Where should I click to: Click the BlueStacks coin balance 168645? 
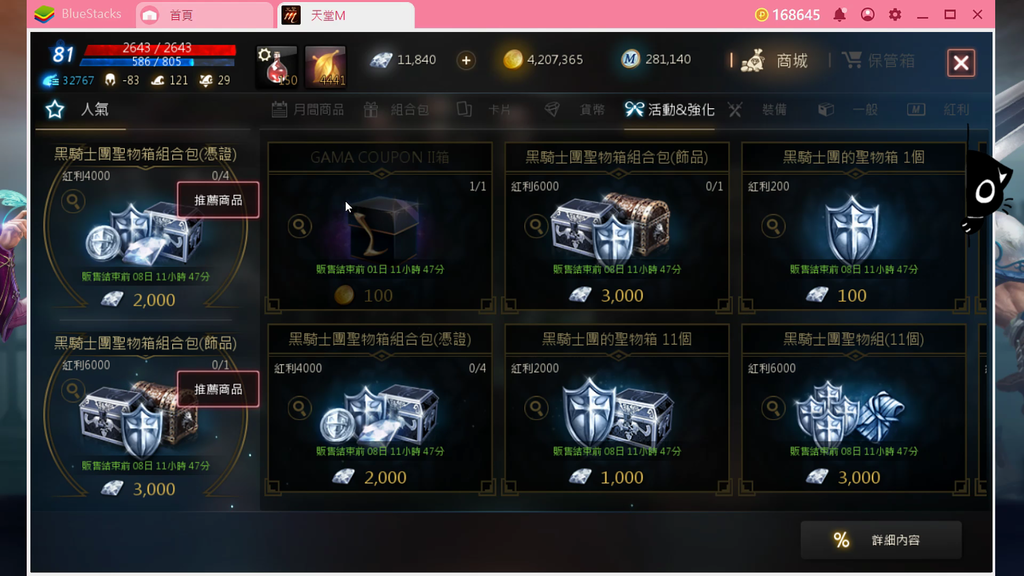click(788, 14)
